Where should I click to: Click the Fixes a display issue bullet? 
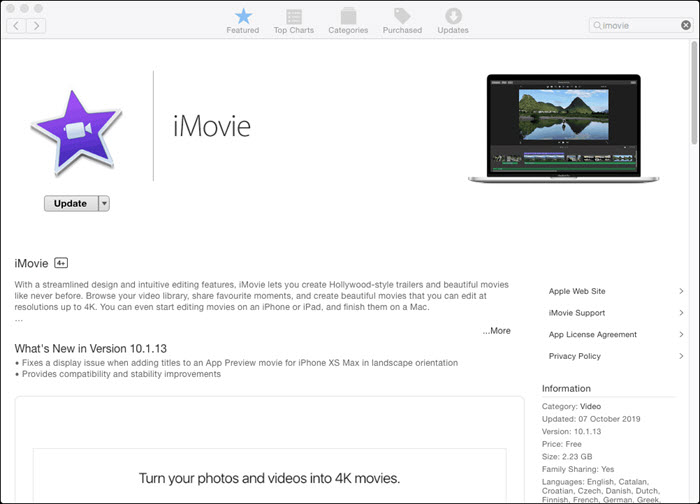237,363
